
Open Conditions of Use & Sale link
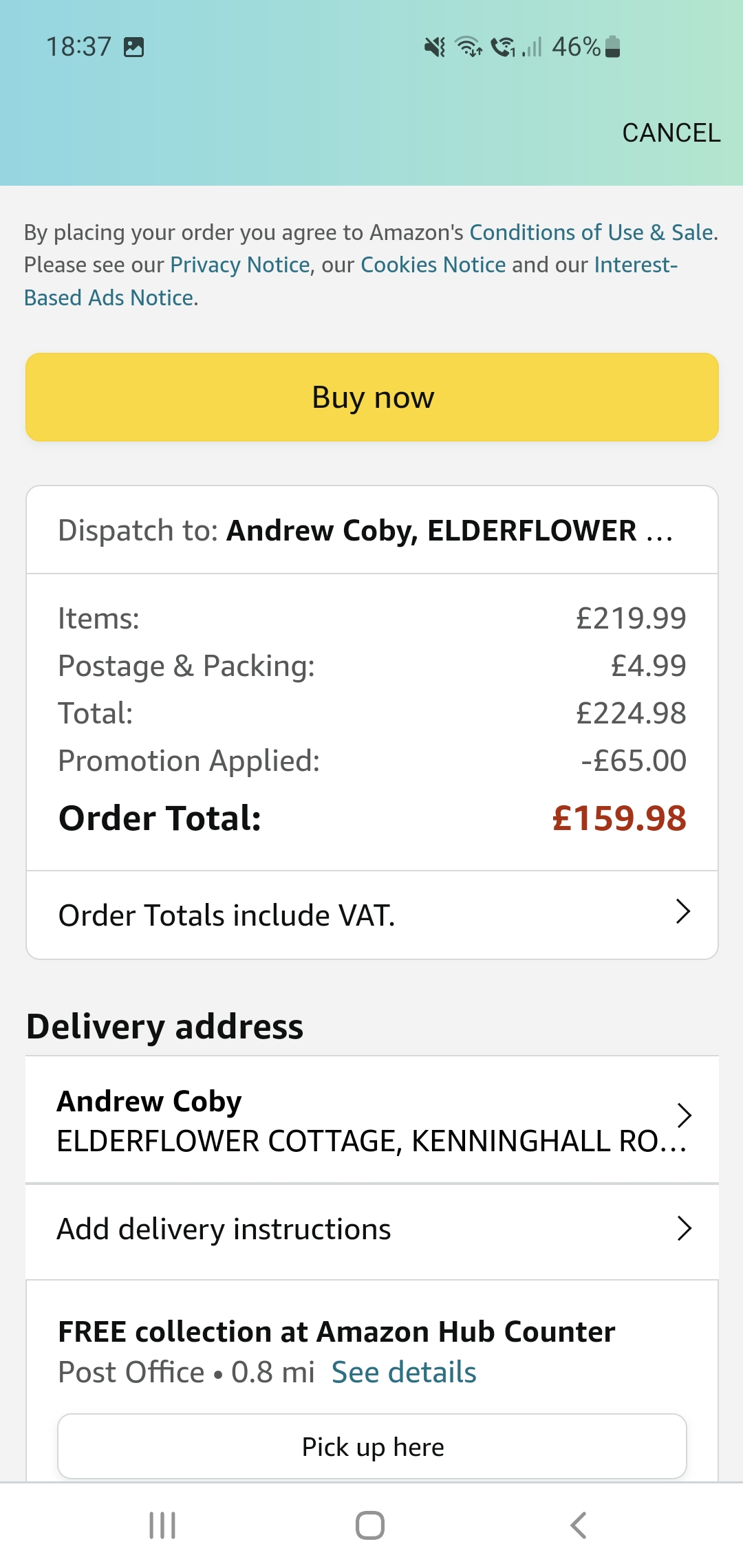[x=590, y=232]
